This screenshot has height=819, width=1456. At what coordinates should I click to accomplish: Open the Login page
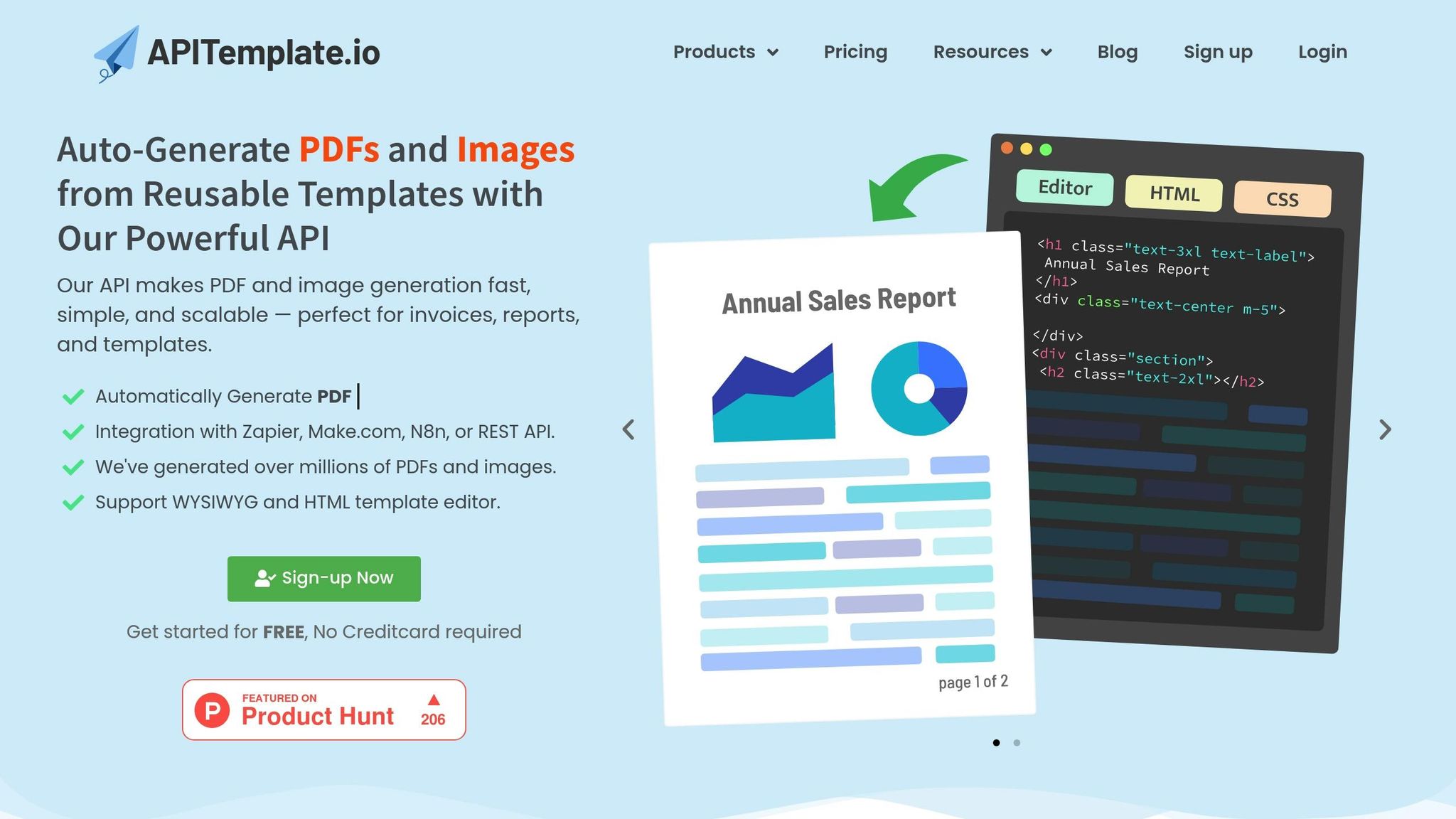click(x=1322, y=52)
